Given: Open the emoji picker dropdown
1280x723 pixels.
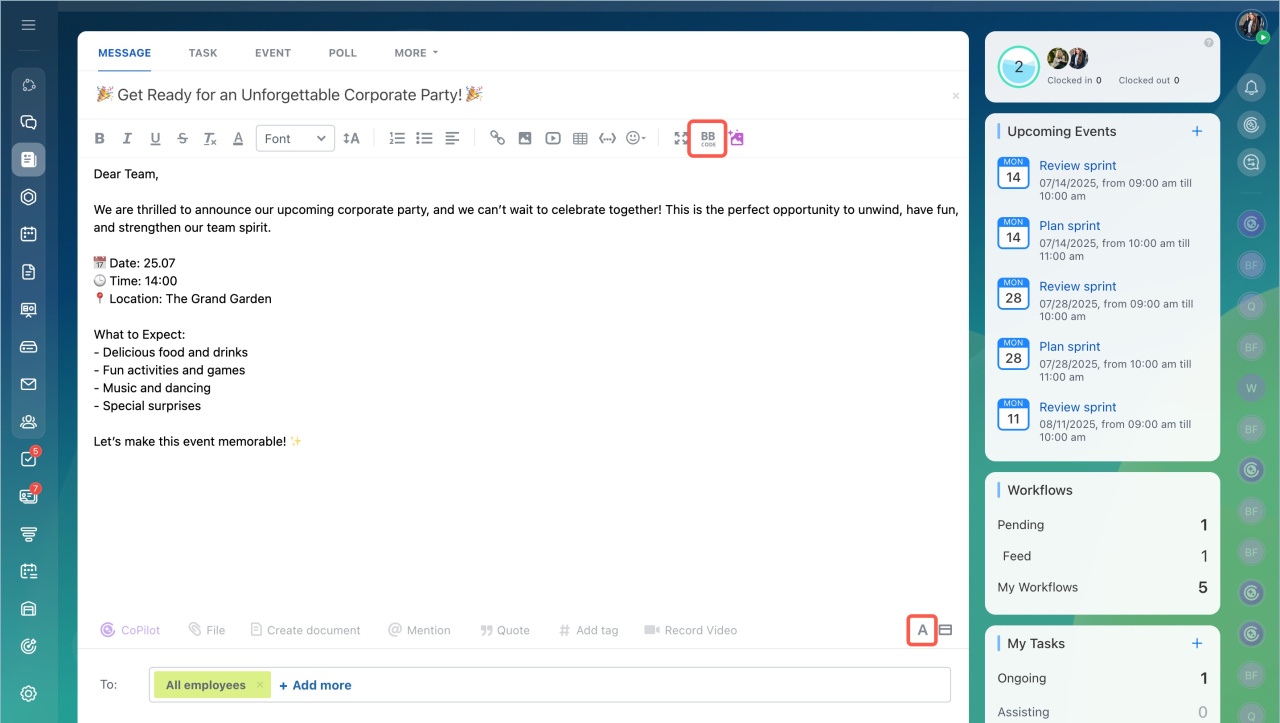Looking at the screenshot, I should click(636, 139).
